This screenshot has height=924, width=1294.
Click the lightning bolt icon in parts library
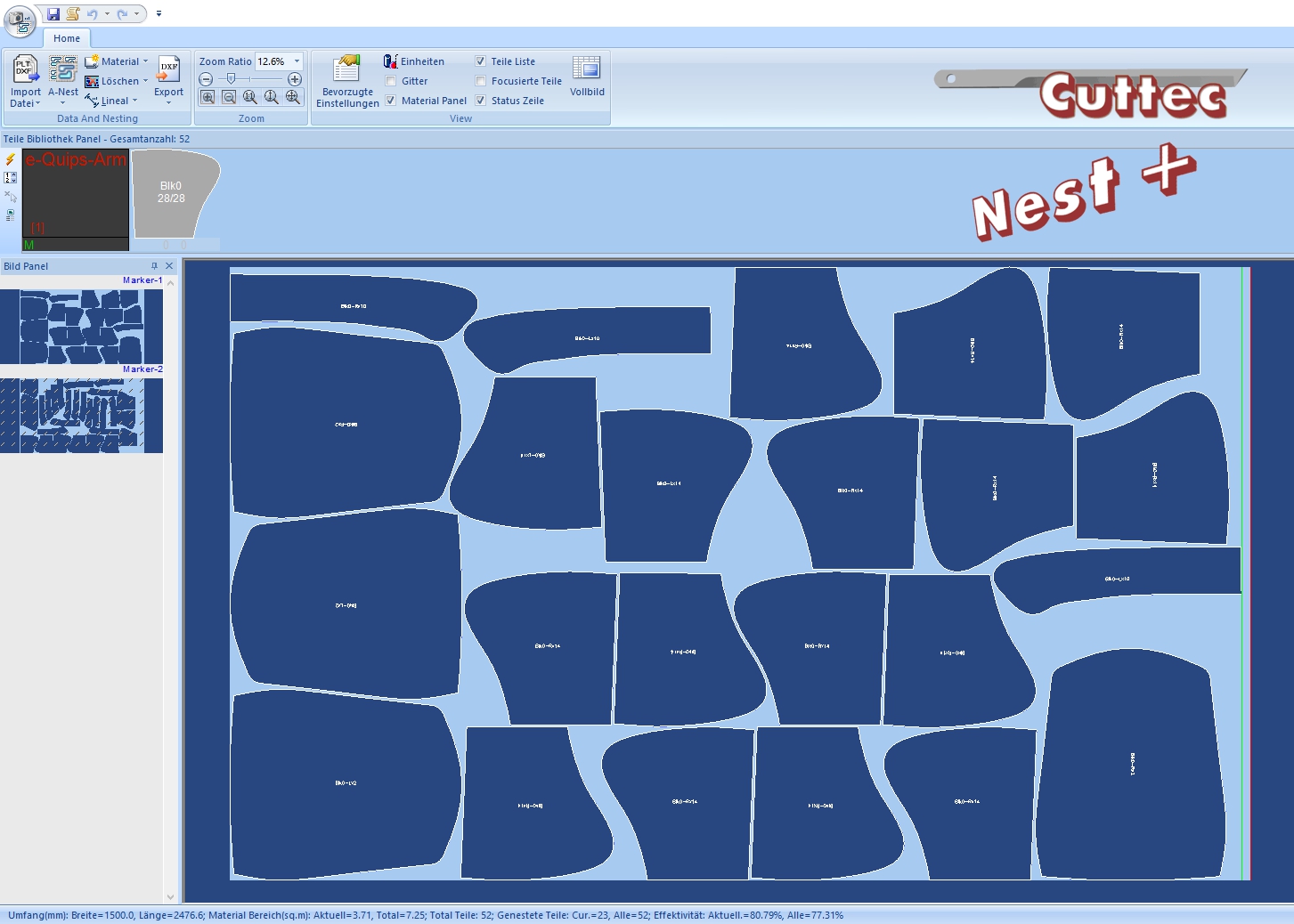pyautogui.click(x=11, y=159)
